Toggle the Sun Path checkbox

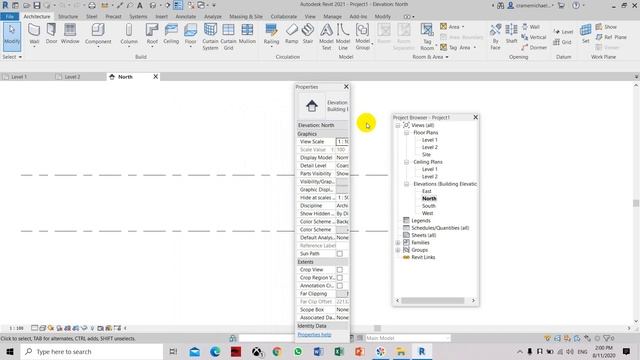tap(340, 254)
